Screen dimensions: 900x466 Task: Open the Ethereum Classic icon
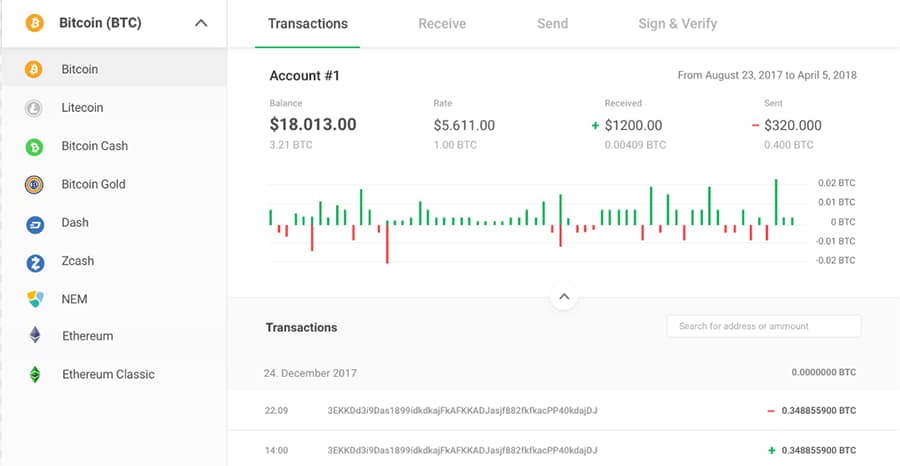(34, 375)
